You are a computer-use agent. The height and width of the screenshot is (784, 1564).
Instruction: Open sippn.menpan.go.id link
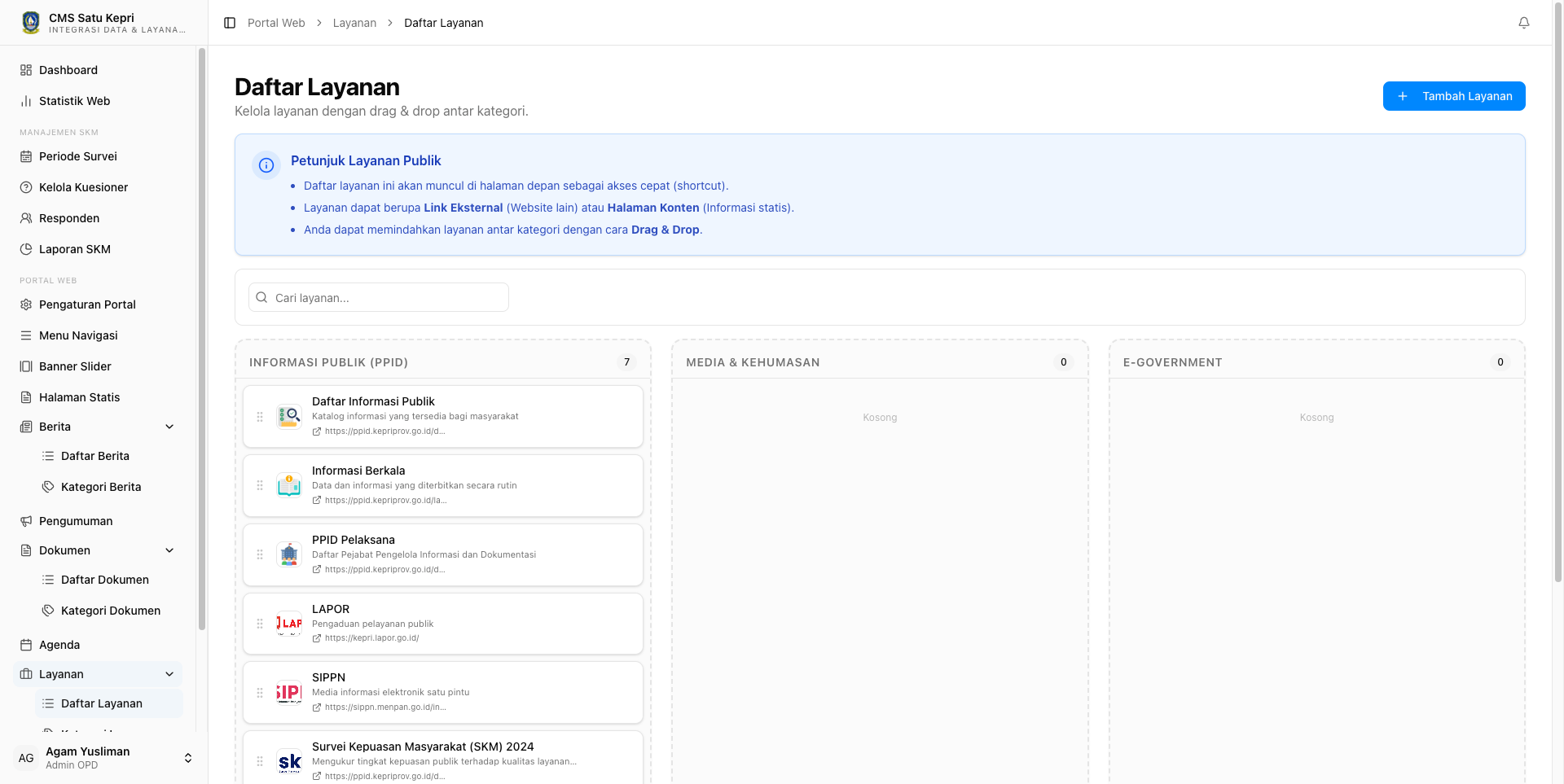[x=385, y=707]
